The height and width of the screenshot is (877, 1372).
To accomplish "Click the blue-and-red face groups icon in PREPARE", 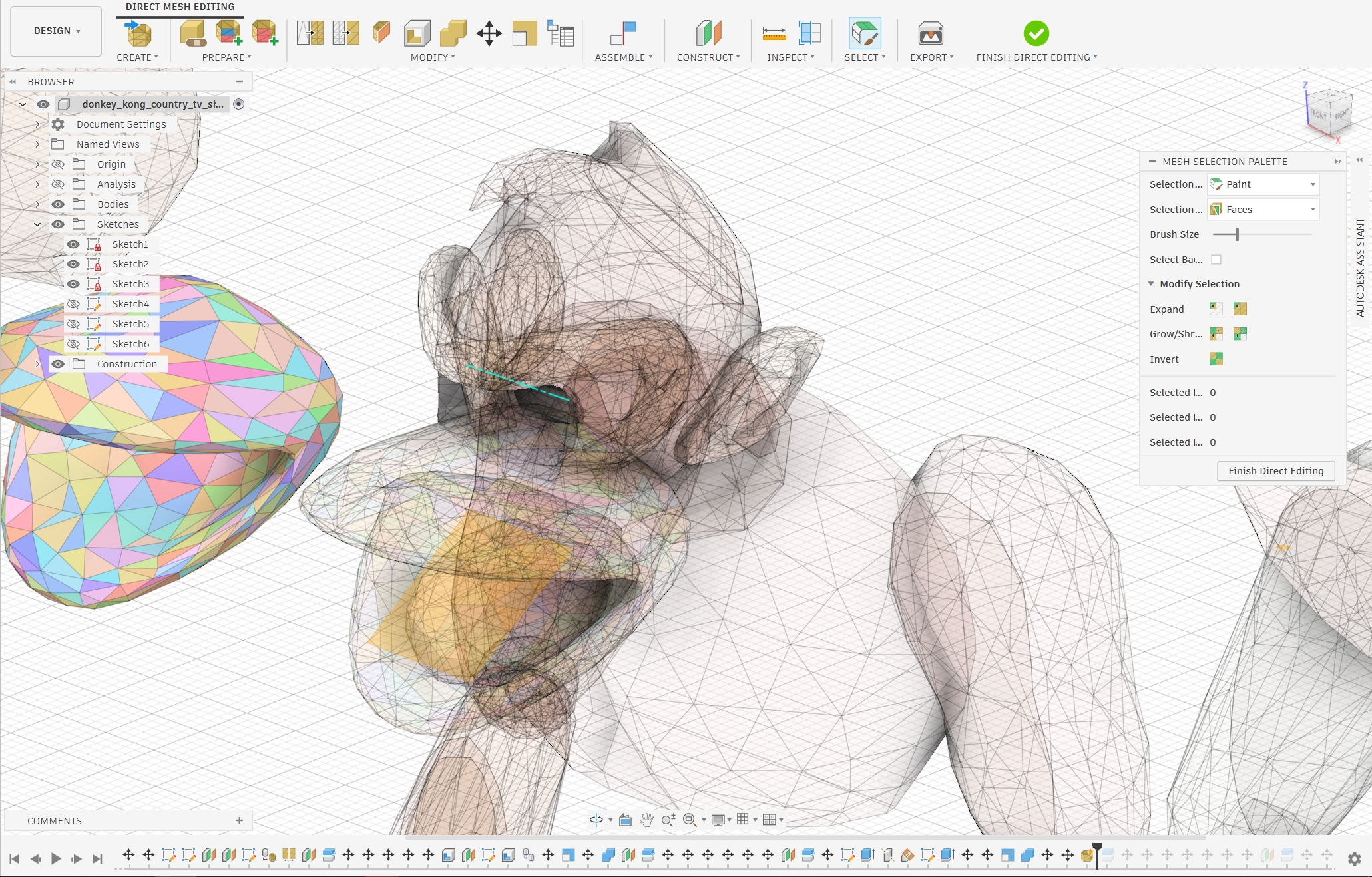I will (228, 33).
